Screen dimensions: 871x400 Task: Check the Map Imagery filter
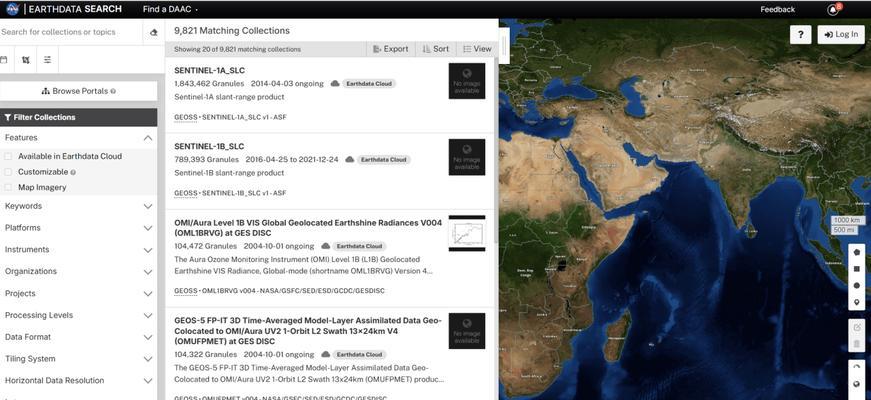coord(8,188)
